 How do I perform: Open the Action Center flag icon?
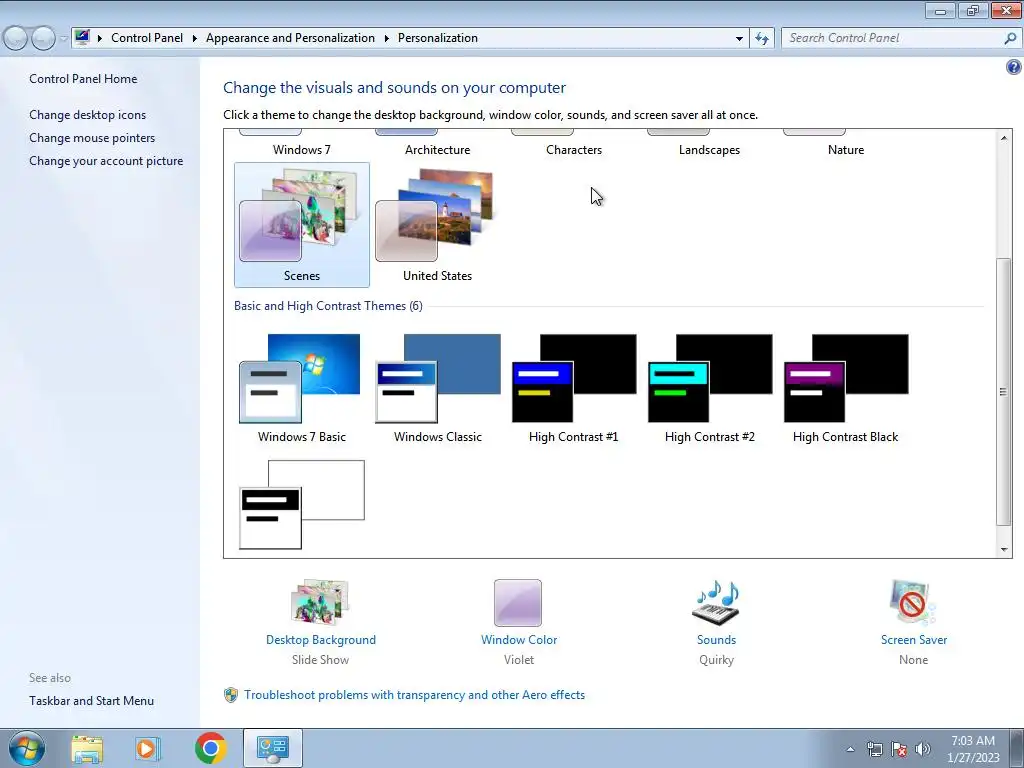pos(899,749)
